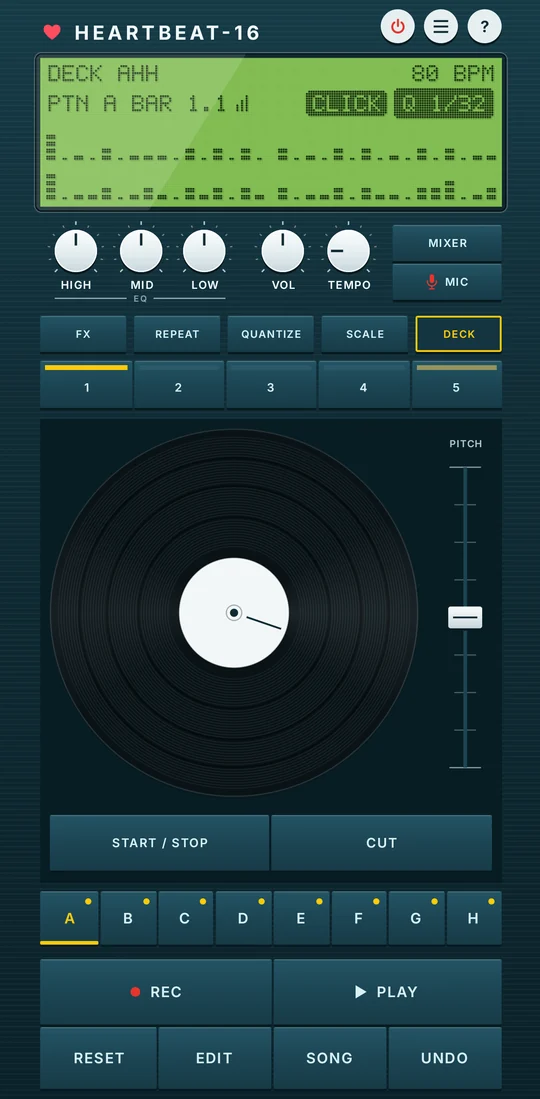Select deck slot 4
This screenshot has width=540, height=1099.
click(363, 385)
